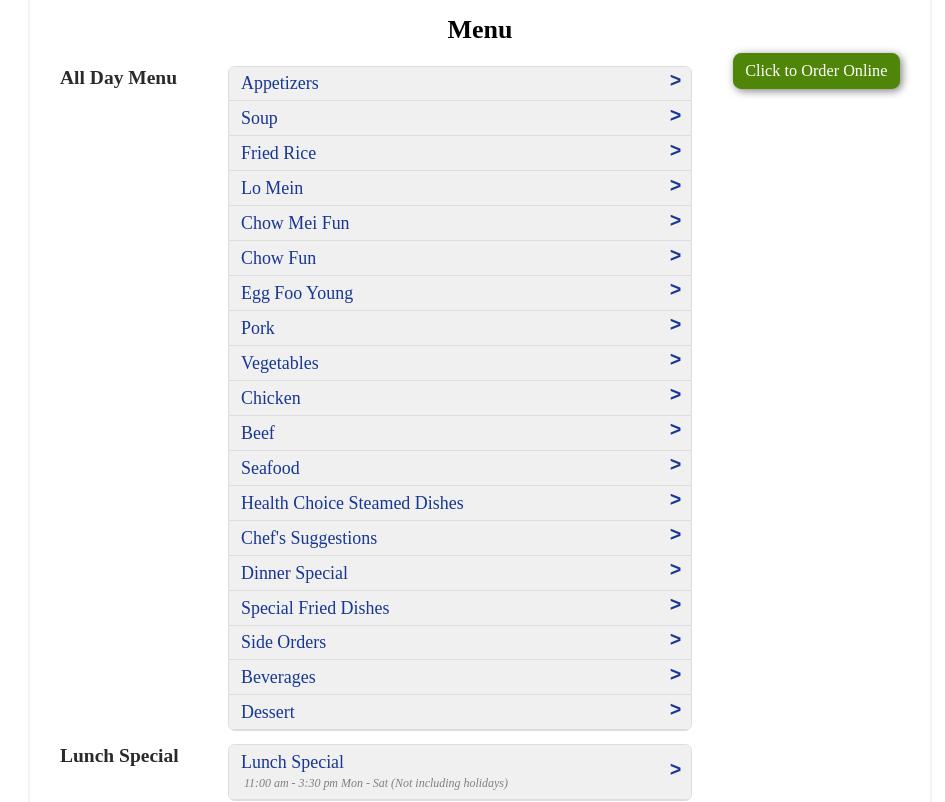The width and height of the screenshot is (945, 802).
Task: Click the Side Orders chevron
Action: click(x=675, y=640)
